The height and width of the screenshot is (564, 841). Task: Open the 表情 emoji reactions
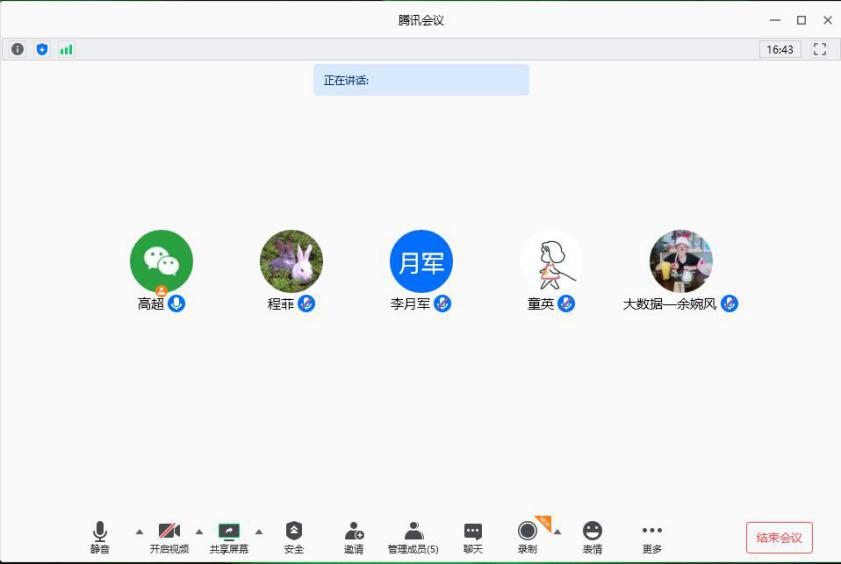click(592, 536)
